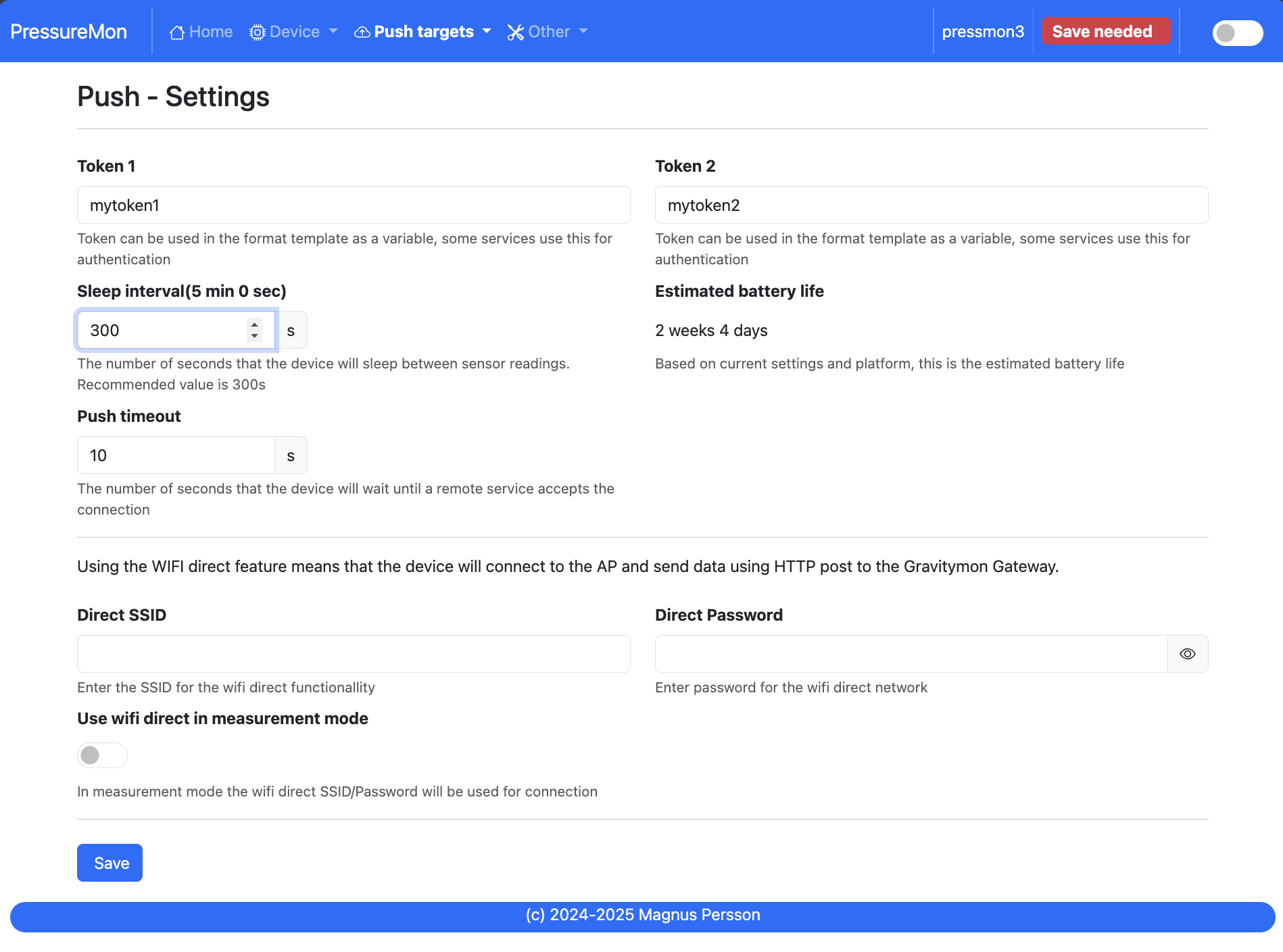Image resolution: width=1283 pixels, height=952 pixels.
Task: Focus the Token 2 input field
Action: coord(931,205)
